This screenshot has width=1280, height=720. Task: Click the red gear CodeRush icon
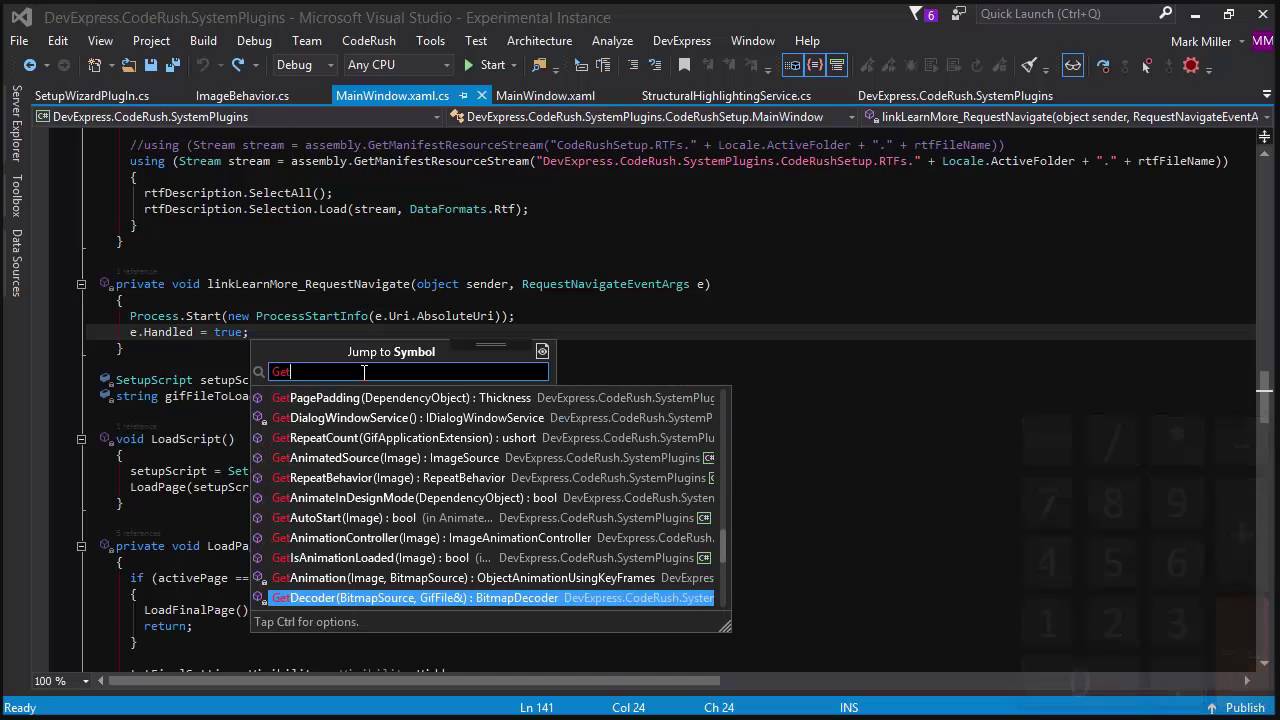pos(1191,65)
